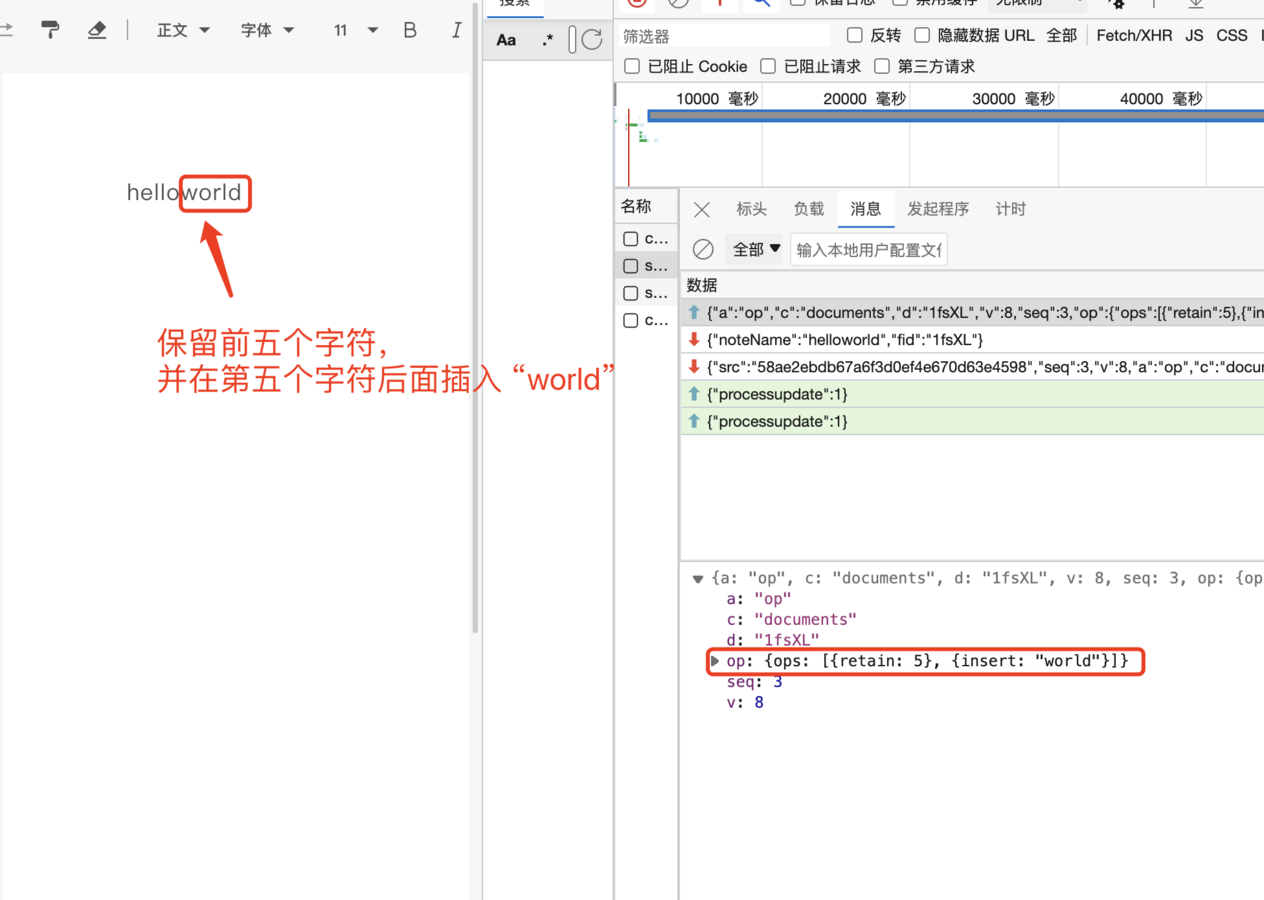The height and width of the screenshot is (900, 1264).
Task: Close the request details panel
Action: pyautogui.click(x=702, y=209)
